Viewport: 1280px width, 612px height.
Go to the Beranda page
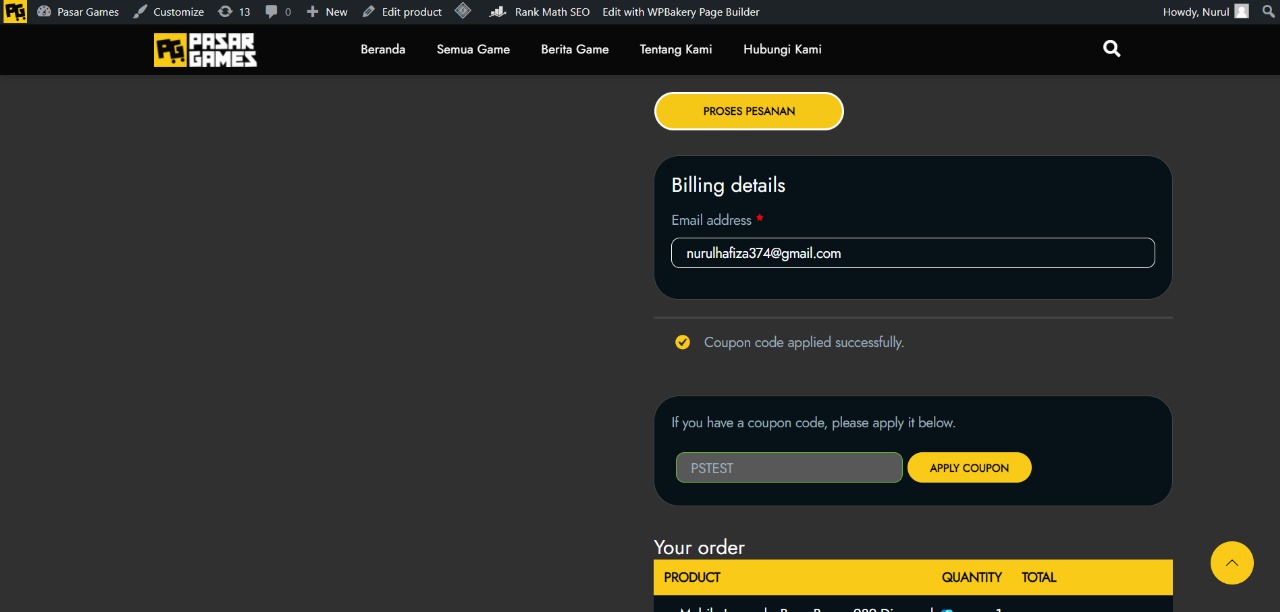pyautogui.click(x=383, y=49)
